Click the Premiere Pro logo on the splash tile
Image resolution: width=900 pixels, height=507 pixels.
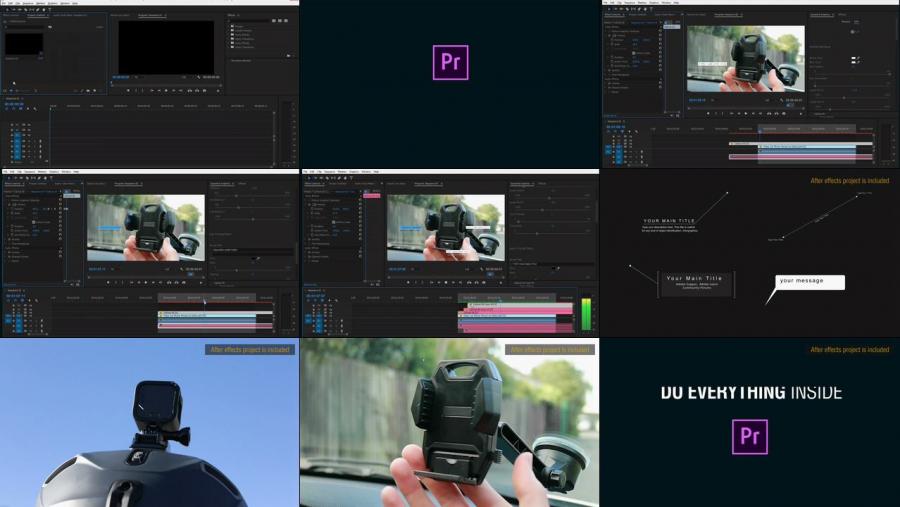(x=450, y=62)
